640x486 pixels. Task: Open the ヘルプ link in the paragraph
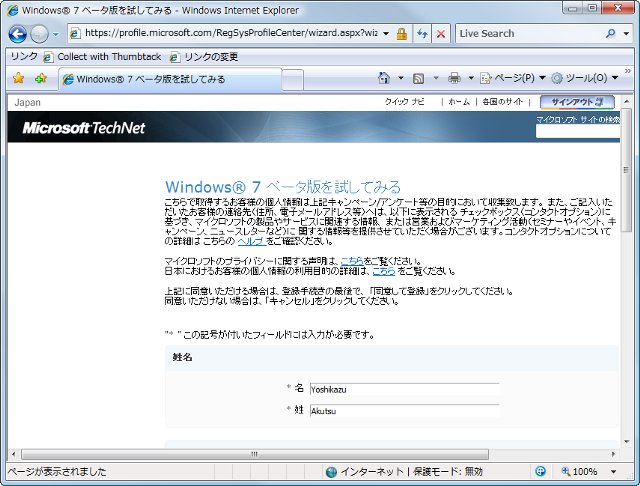[x=251, y=241]
